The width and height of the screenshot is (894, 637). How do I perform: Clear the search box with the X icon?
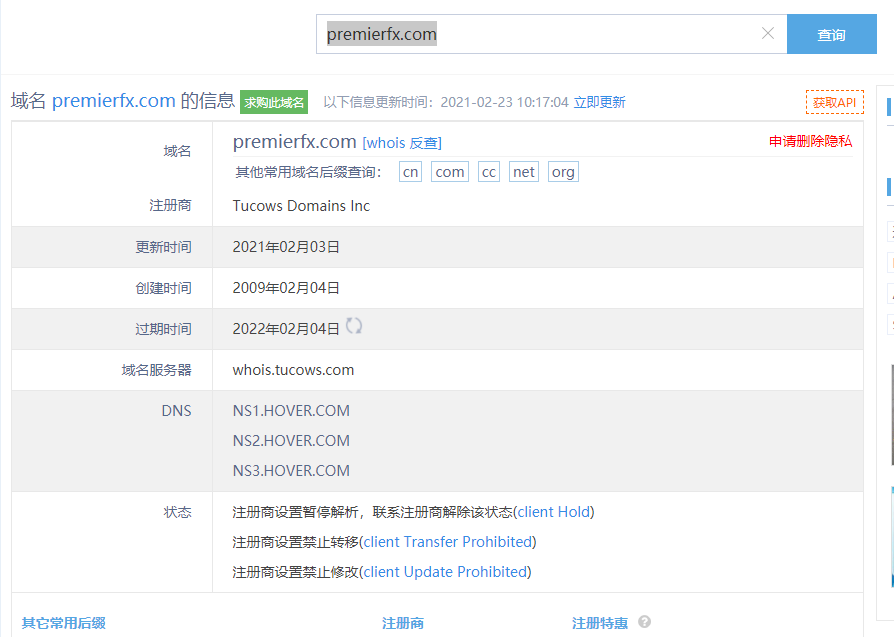pos(767,34)
